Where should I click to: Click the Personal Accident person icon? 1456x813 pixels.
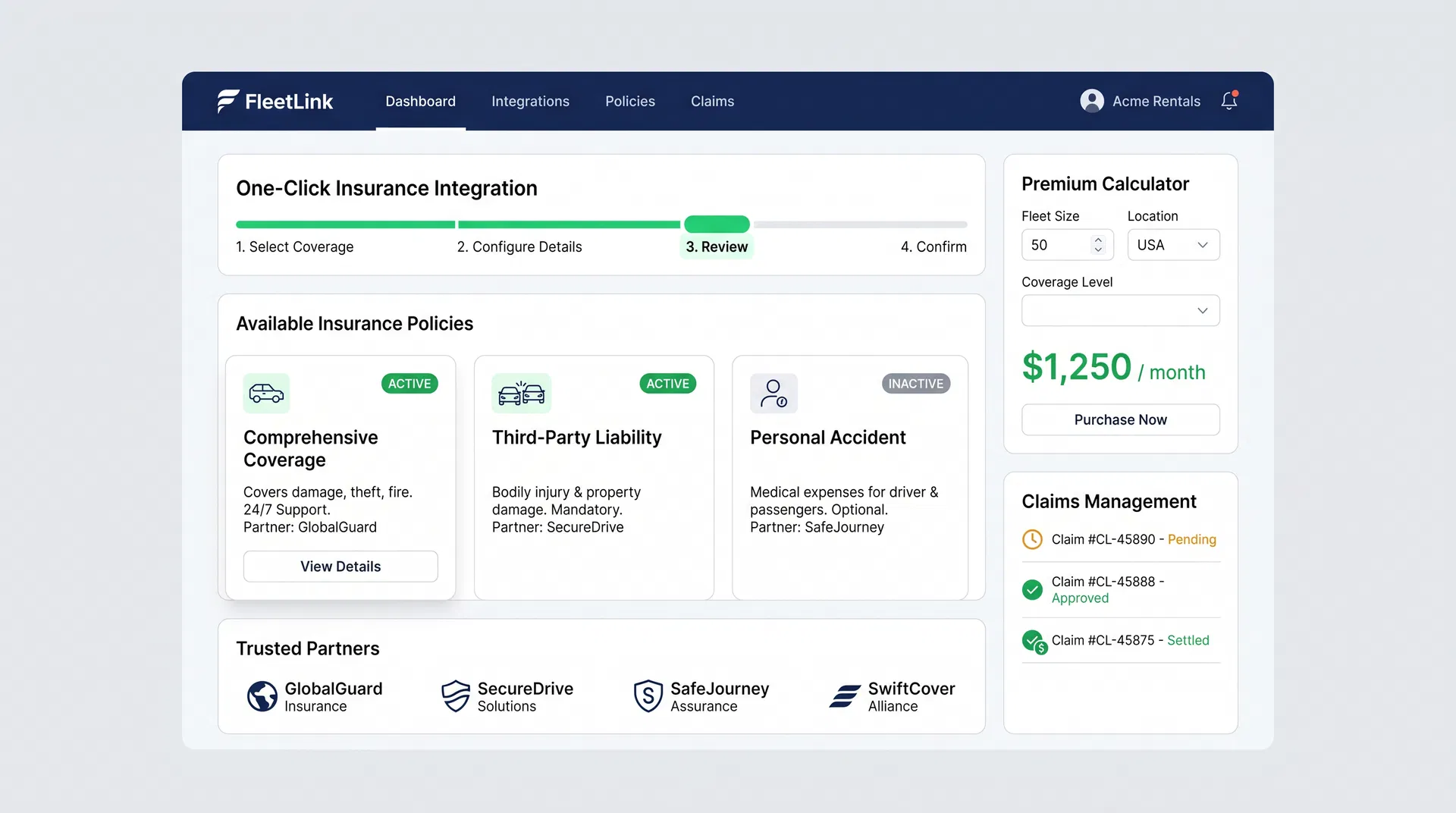coord(773,393)
